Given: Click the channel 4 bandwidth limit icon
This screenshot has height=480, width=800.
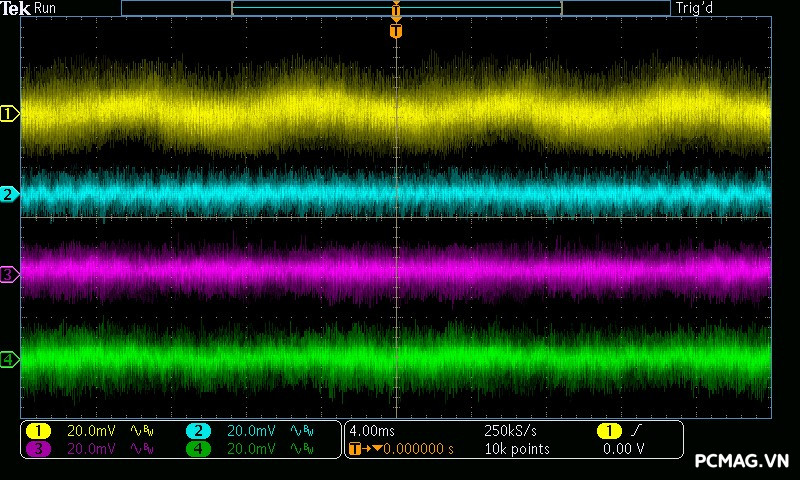Looking at the screenshot, I should point(302,449).
